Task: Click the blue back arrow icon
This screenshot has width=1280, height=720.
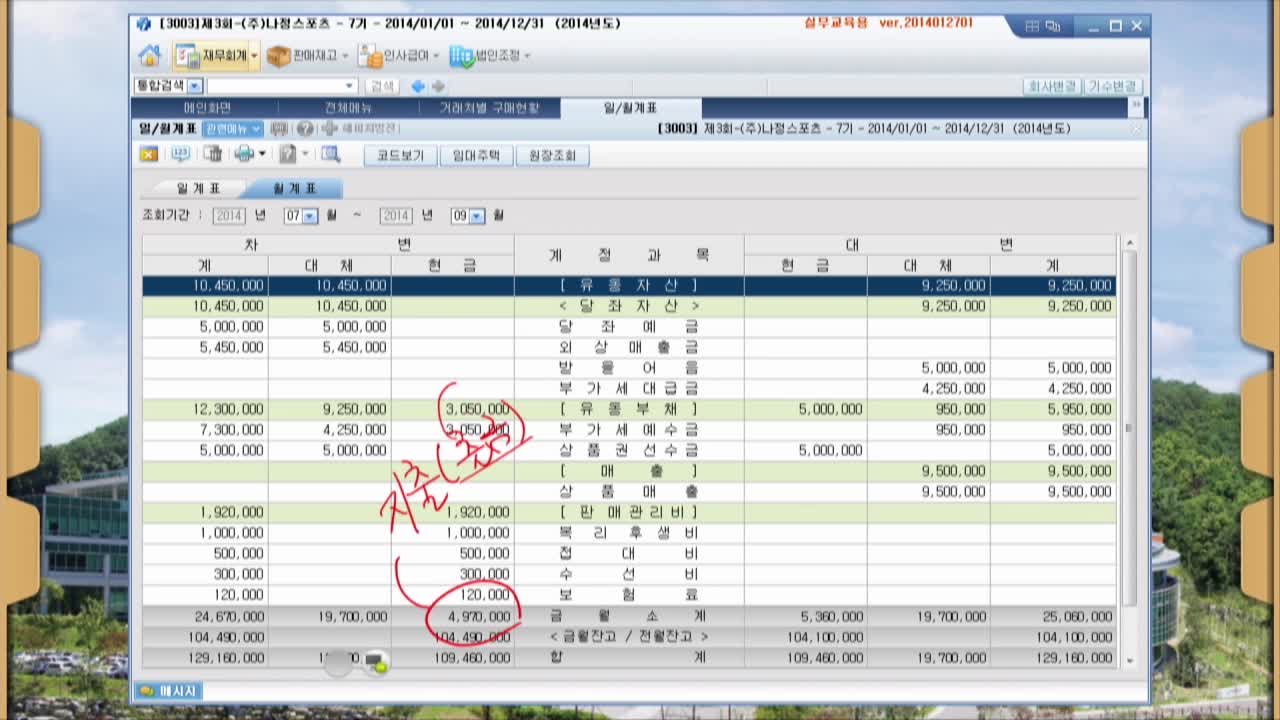Action: click(418, 87)
